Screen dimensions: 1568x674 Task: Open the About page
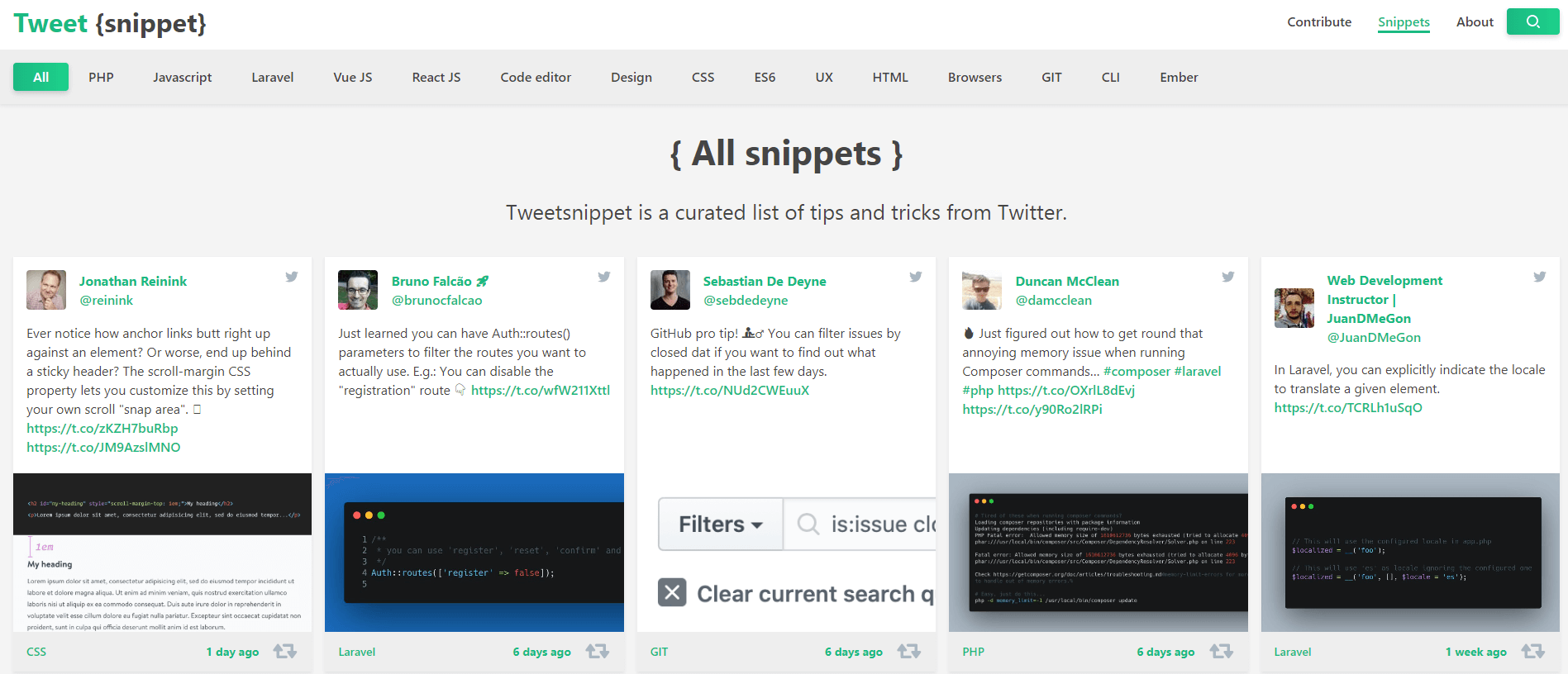(1475, 22)
